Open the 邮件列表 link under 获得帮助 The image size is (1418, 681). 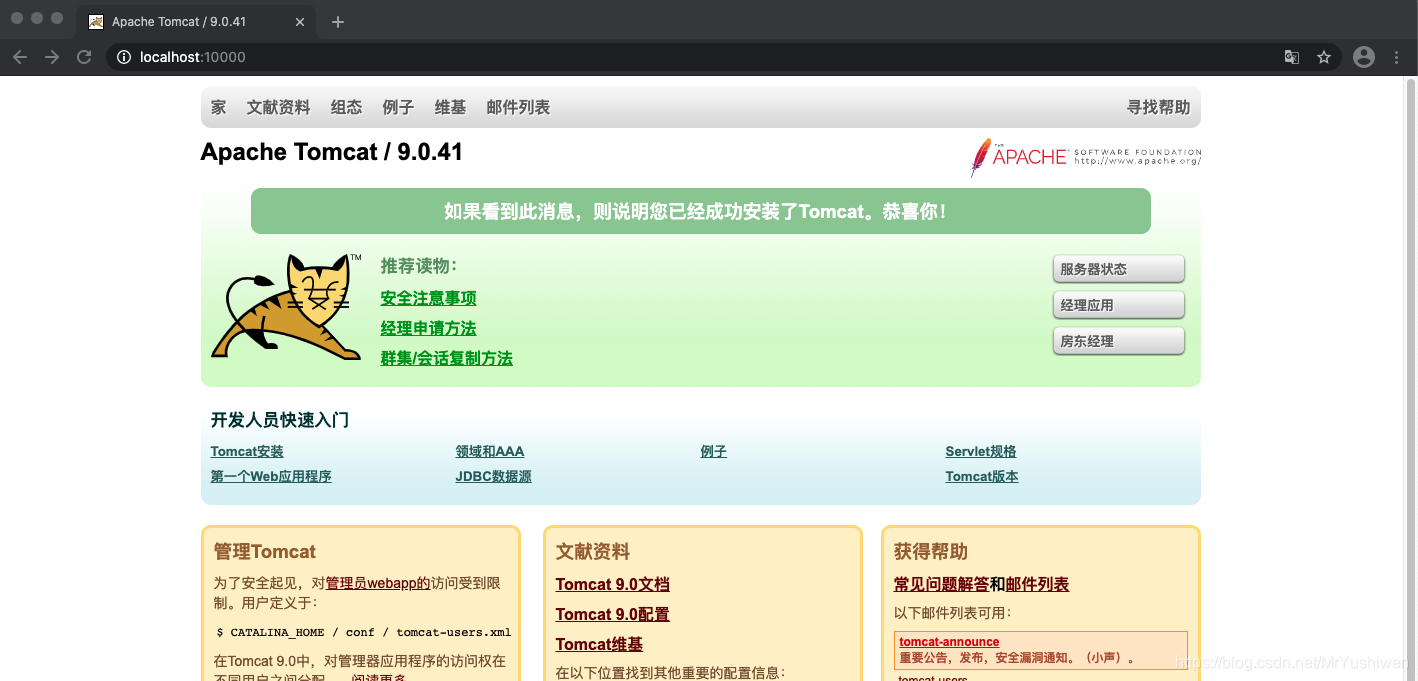click(1037, 584)
